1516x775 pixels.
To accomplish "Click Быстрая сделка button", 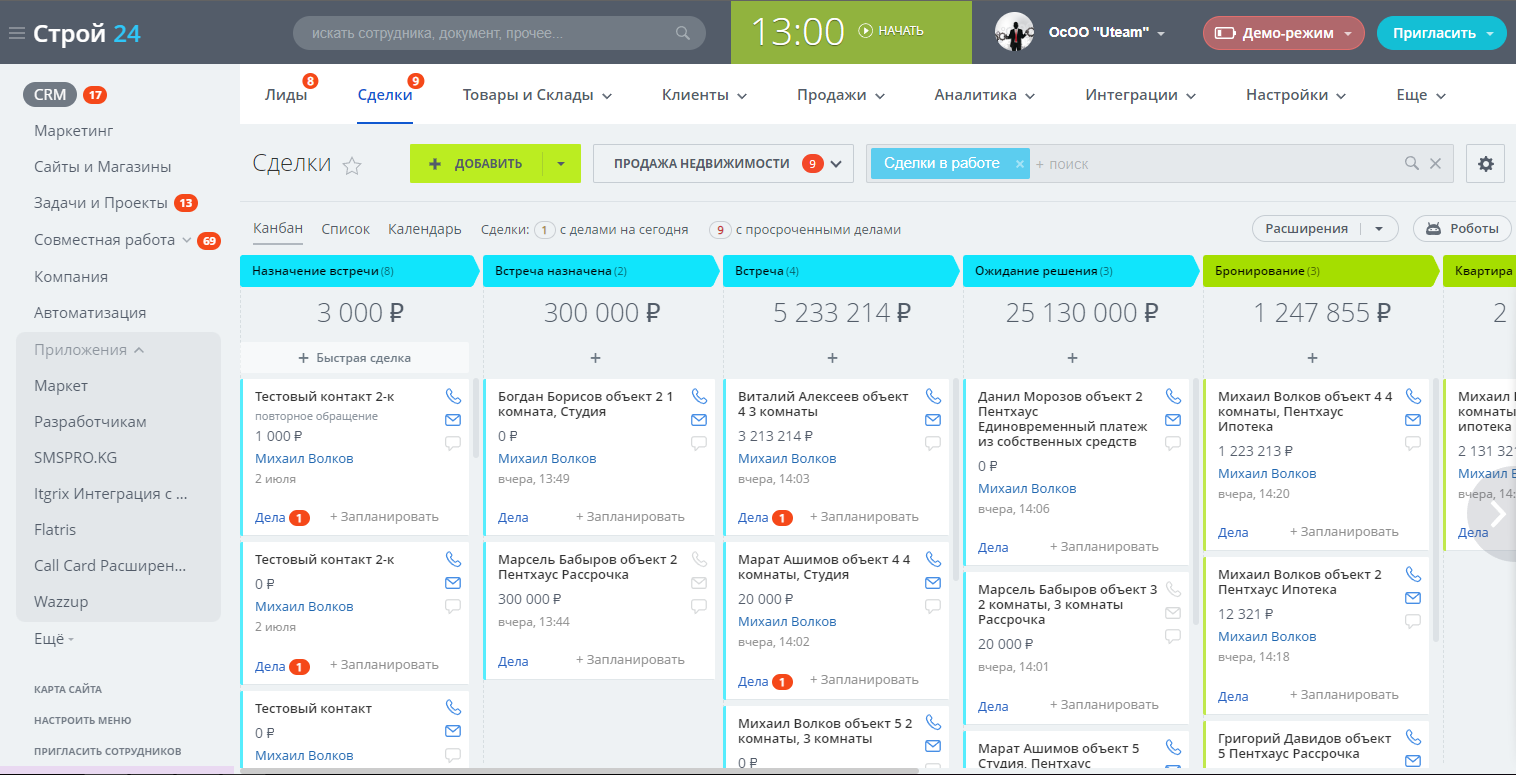I will coord(355,358).
